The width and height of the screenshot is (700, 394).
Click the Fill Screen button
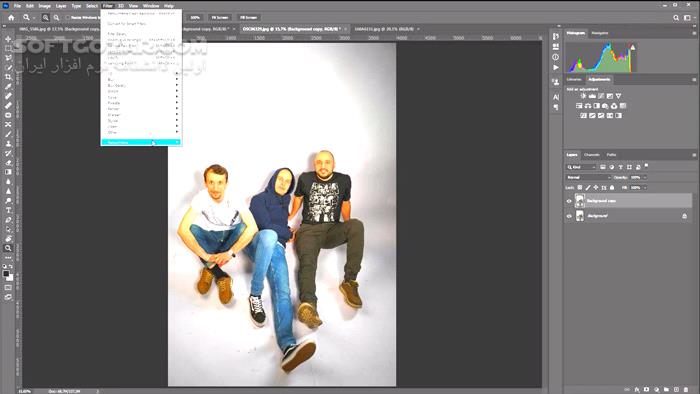click(249, 17)
